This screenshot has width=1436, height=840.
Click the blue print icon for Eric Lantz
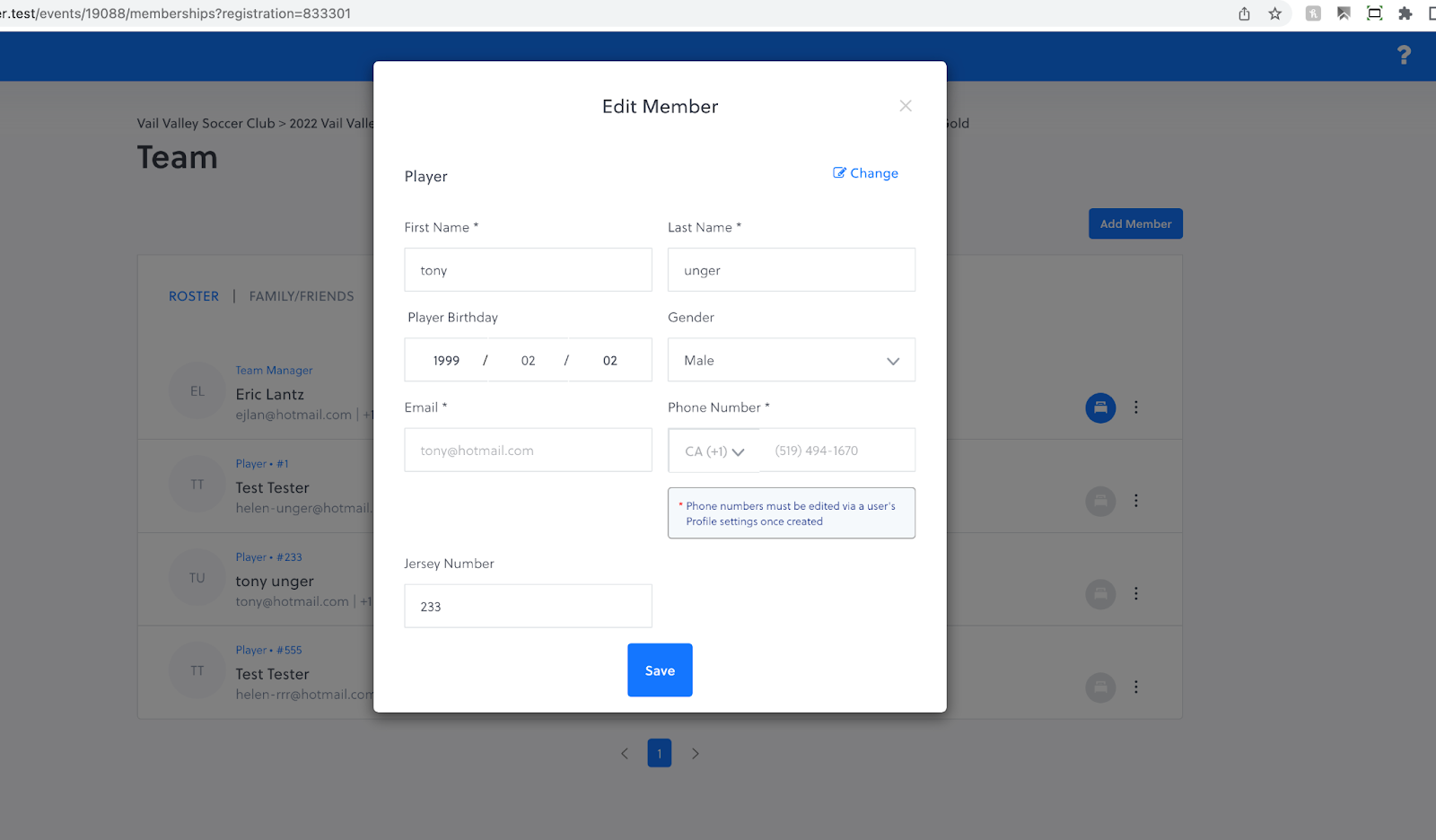[1100, 407]
